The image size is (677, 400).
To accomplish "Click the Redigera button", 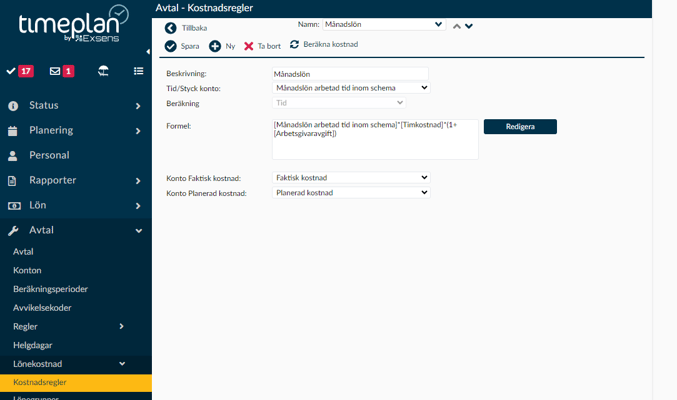I will pyautogui.click(x=520, y=127).
